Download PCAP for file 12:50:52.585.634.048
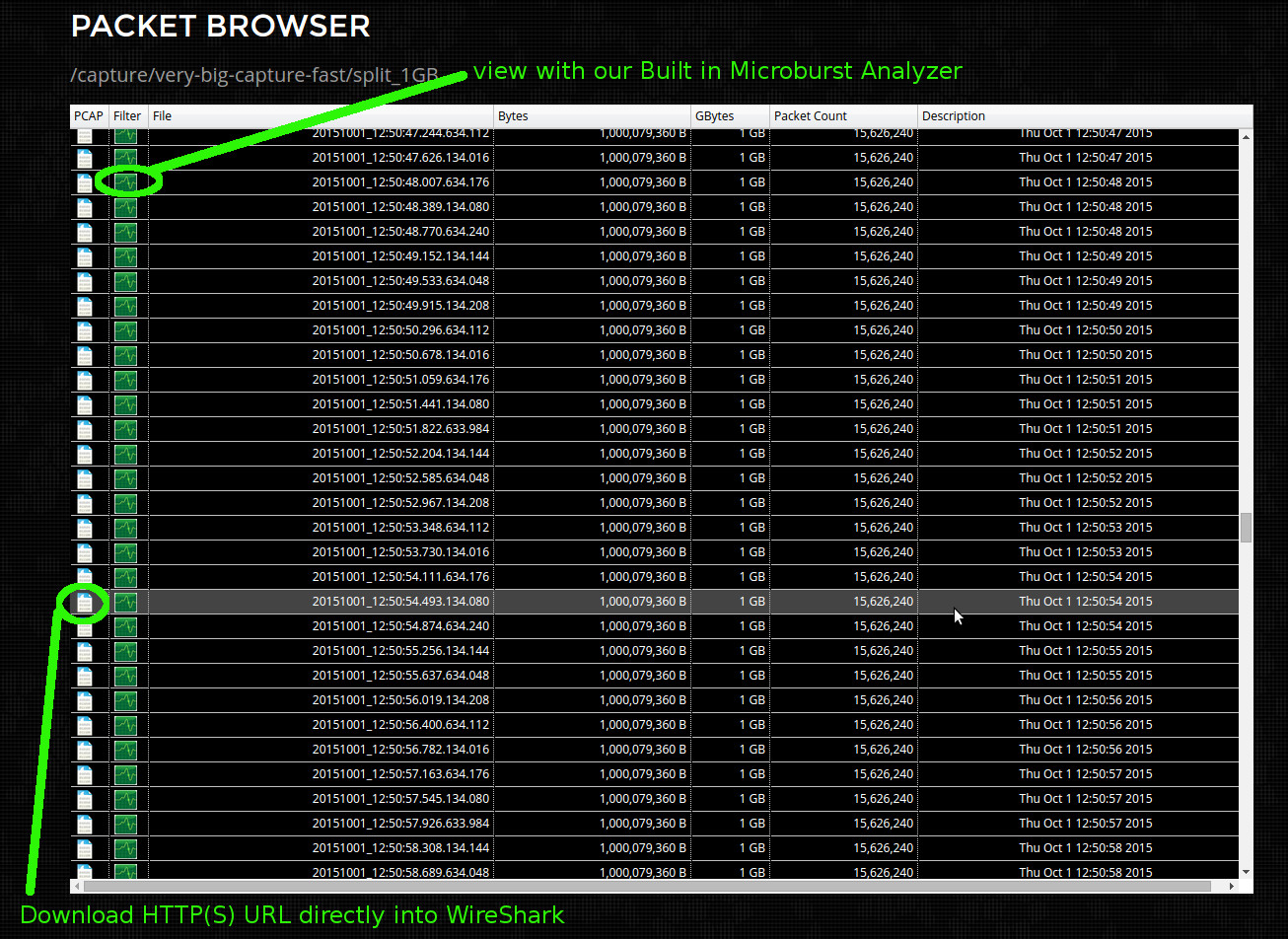Screen dimensions: 1288x939 tap(85, 477)
